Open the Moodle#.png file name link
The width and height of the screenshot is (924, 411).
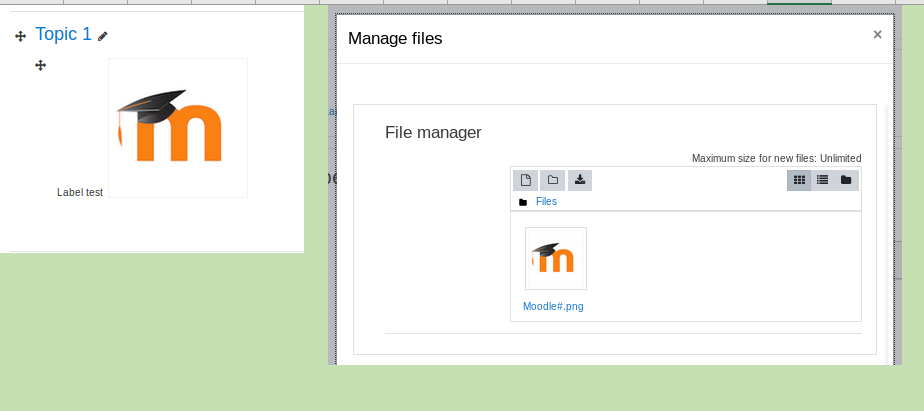553,307
